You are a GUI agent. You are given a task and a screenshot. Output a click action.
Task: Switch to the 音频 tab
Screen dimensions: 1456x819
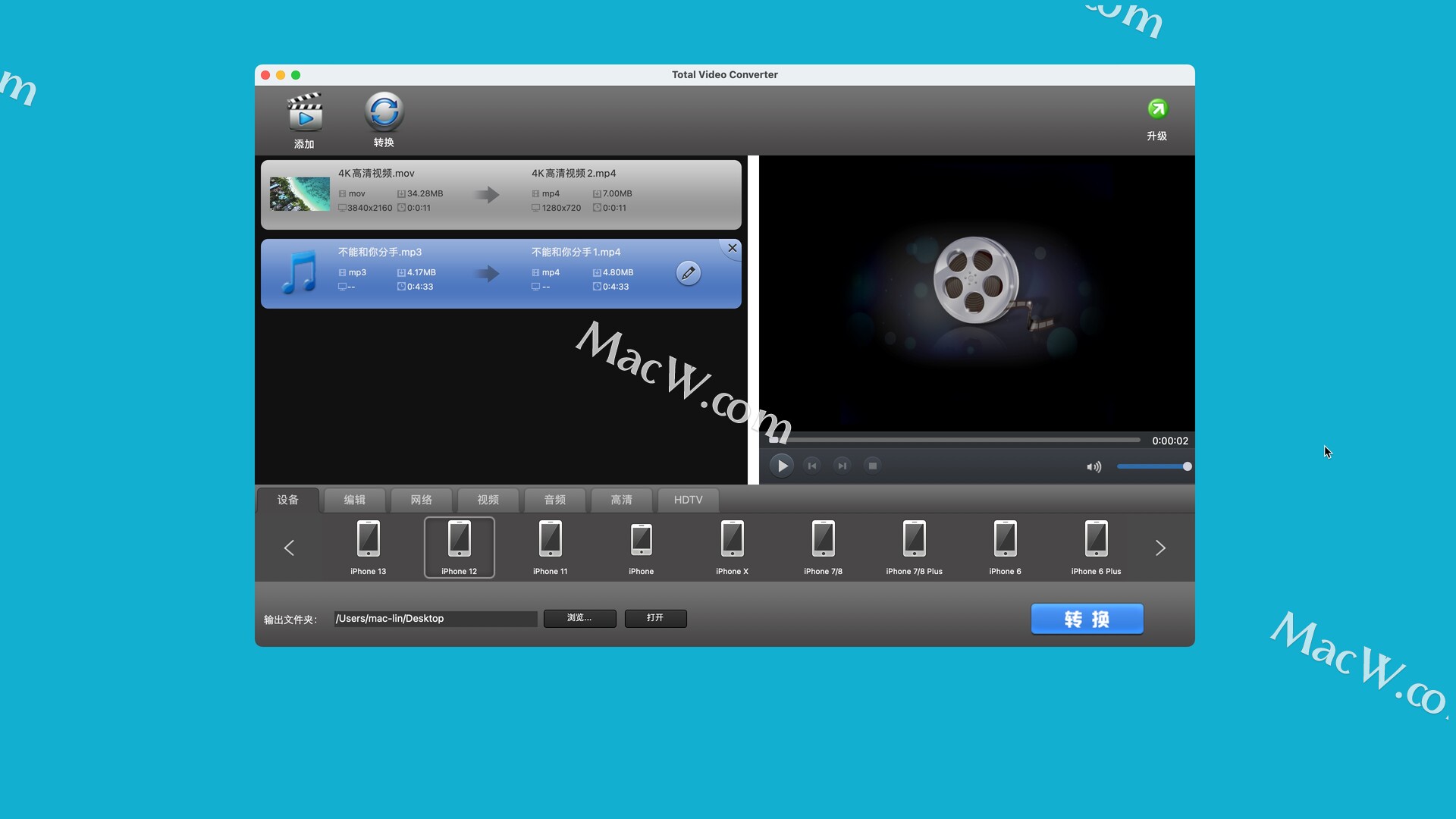pyautogui.click(x=555, y=500)
